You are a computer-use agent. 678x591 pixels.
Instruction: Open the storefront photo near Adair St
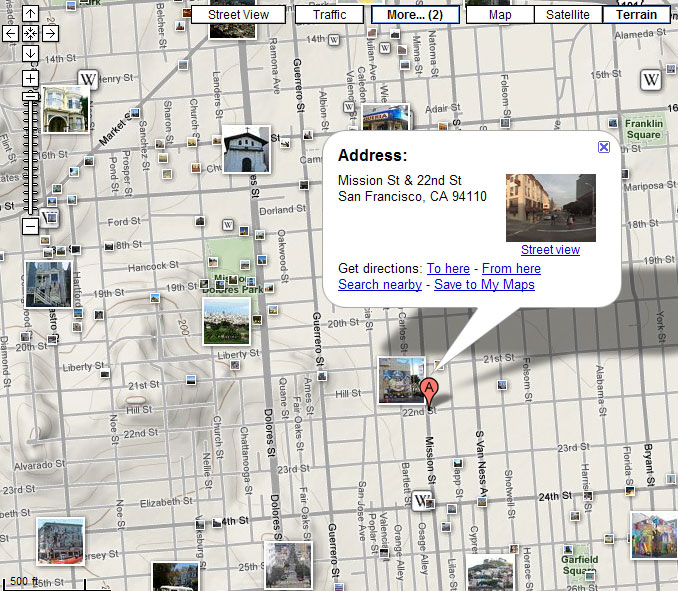[385, 118]
